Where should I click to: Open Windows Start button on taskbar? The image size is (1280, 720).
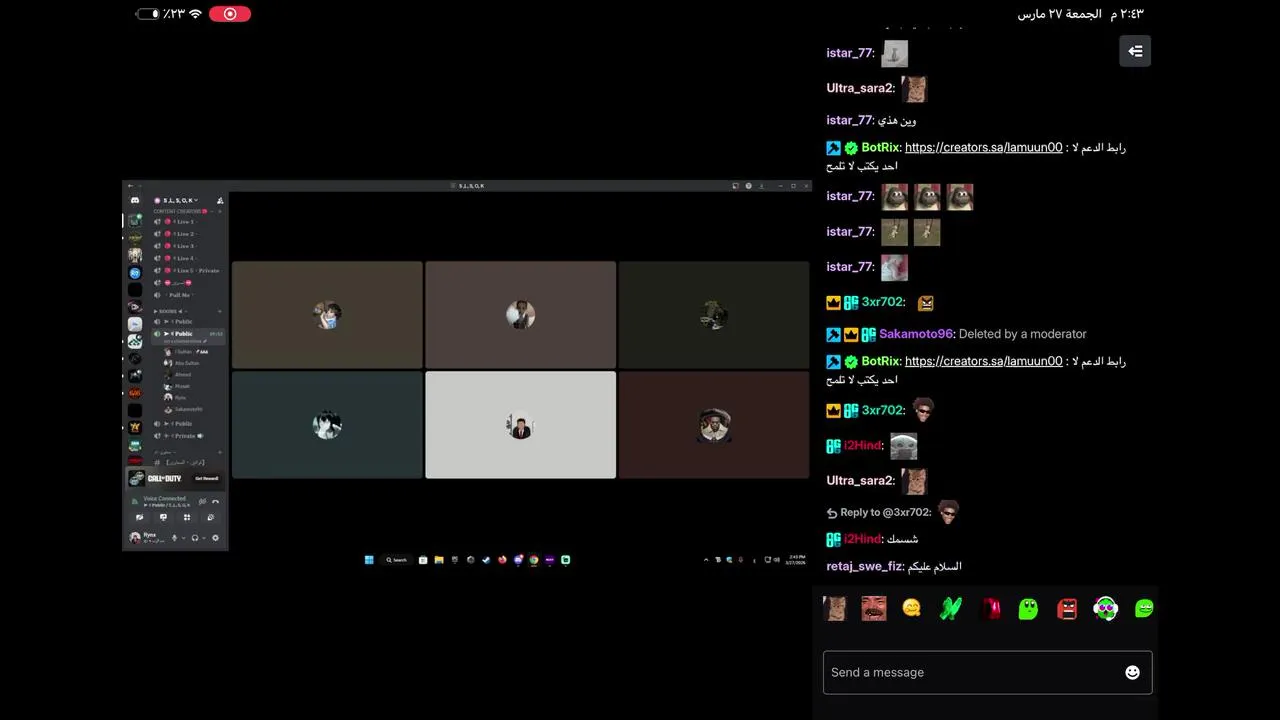tap(369, 560)
